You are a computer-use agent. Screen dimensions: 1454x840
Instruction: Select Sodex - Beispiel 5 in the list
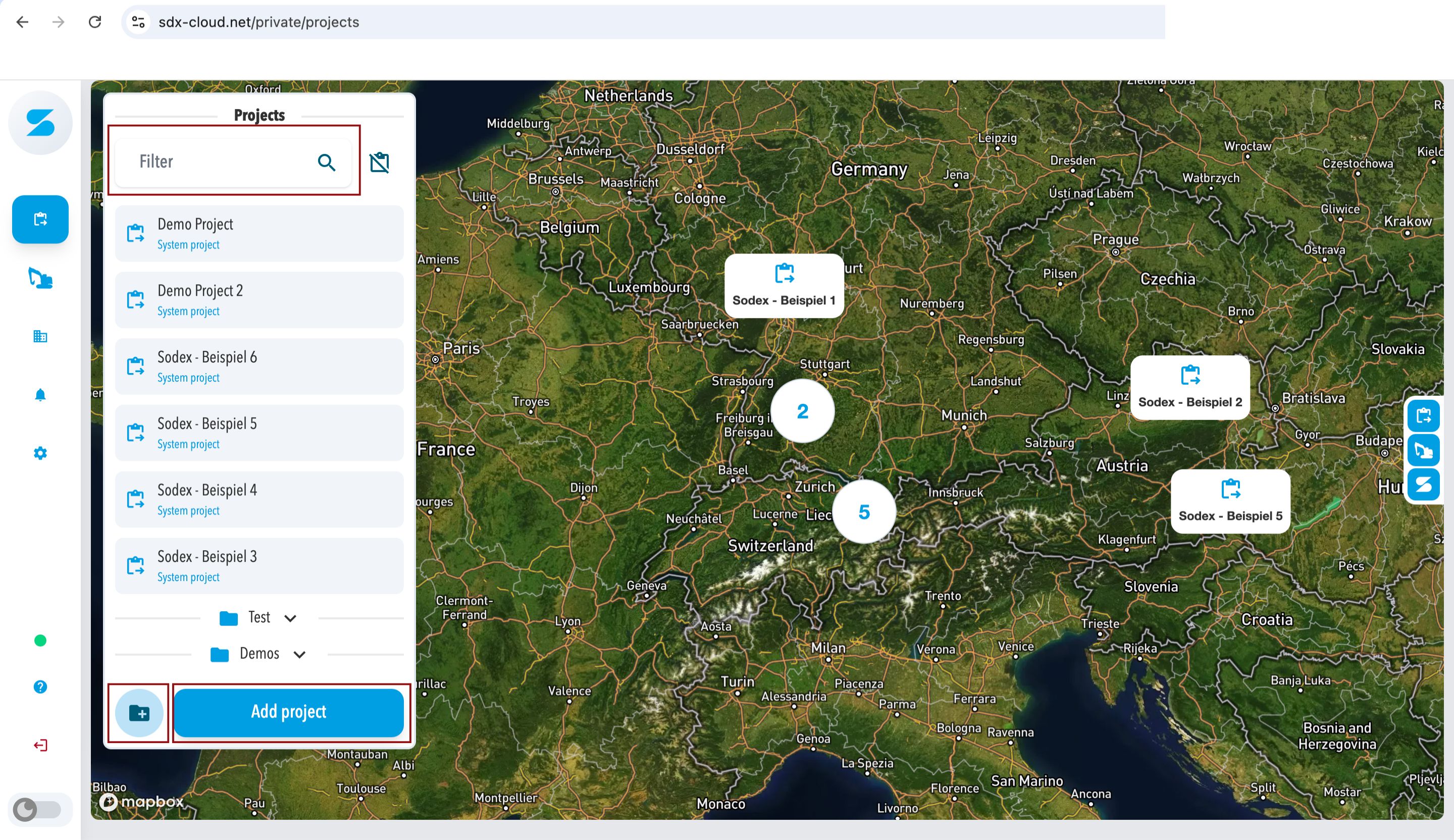pyautogui.click(x=259, y=433)
